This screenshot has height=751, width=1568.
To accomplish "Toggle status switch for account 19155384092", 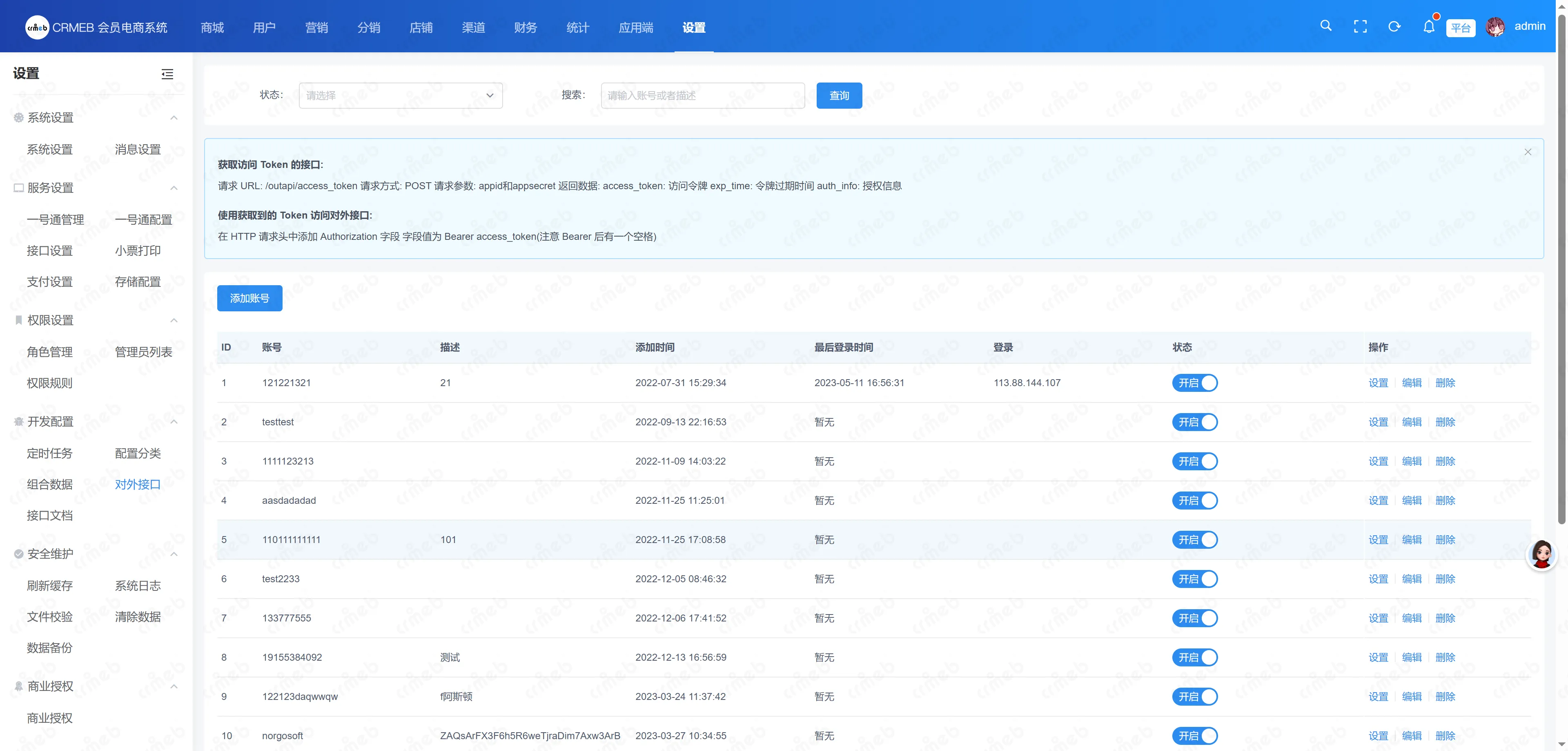I will click(x=1194, y=658).
